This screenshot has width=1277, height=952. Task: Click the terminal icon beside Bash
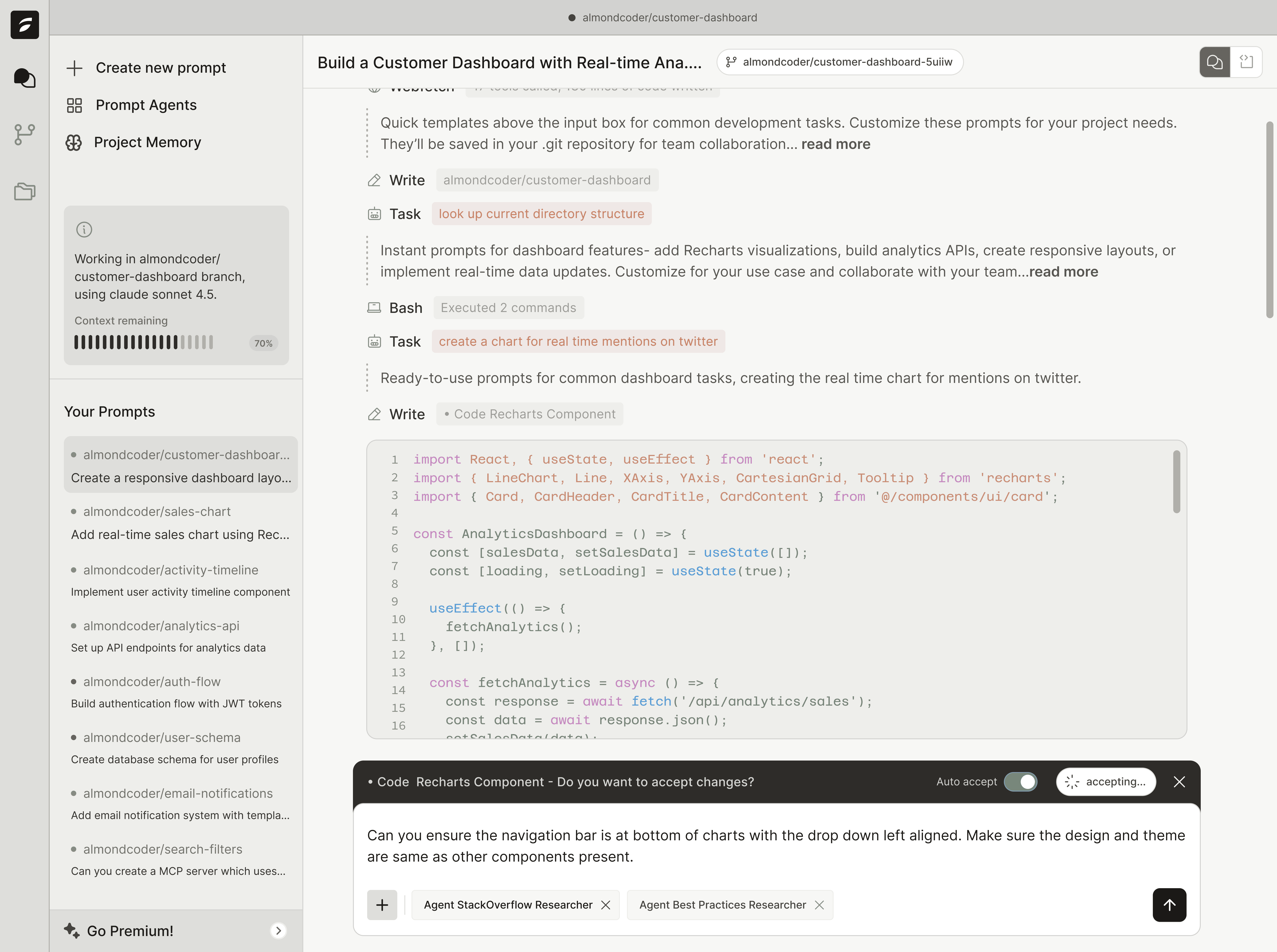tap(374, 308)
